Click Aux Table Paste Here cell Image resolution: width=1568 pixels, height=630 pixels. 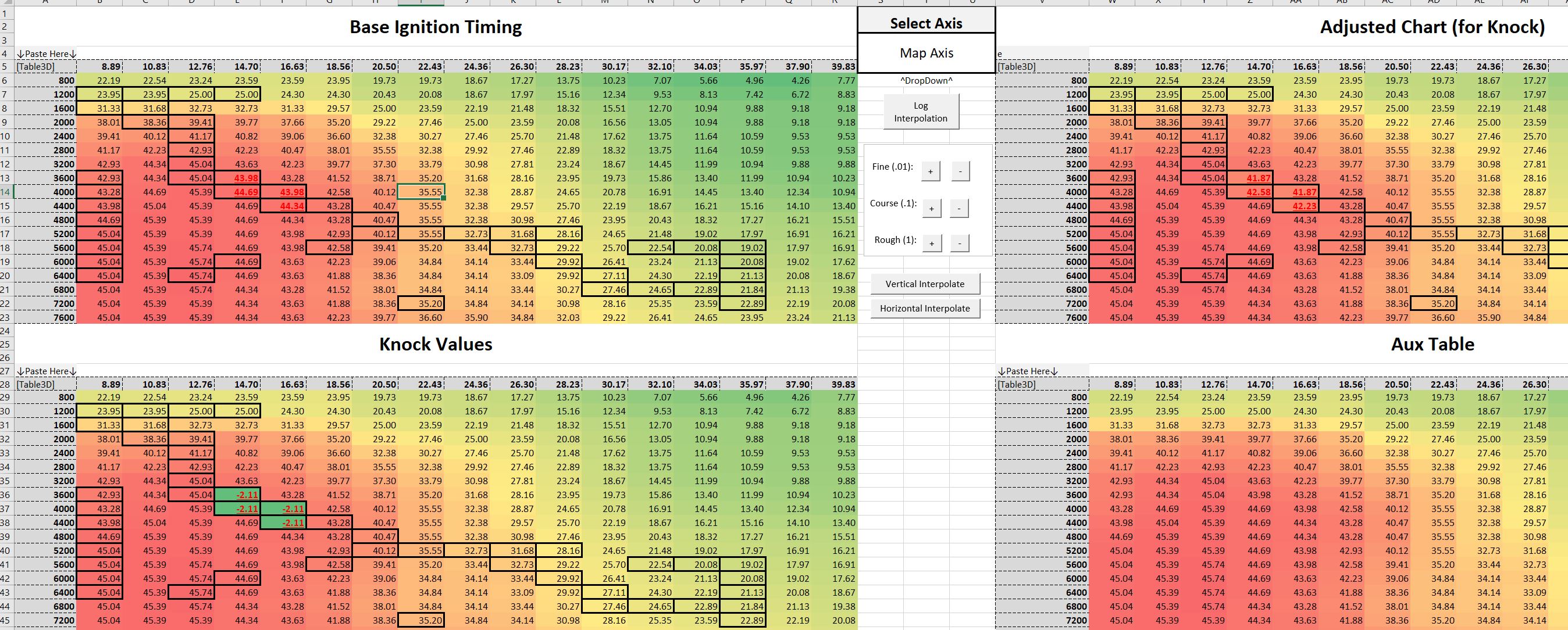1042,371
